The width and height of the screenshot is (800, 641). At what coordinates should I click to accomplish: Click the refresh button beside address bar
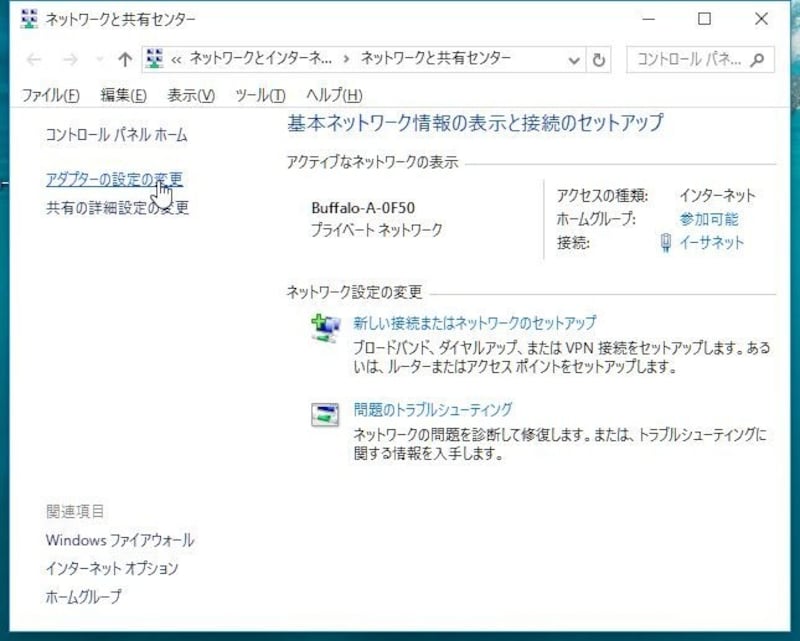[599, 60]
